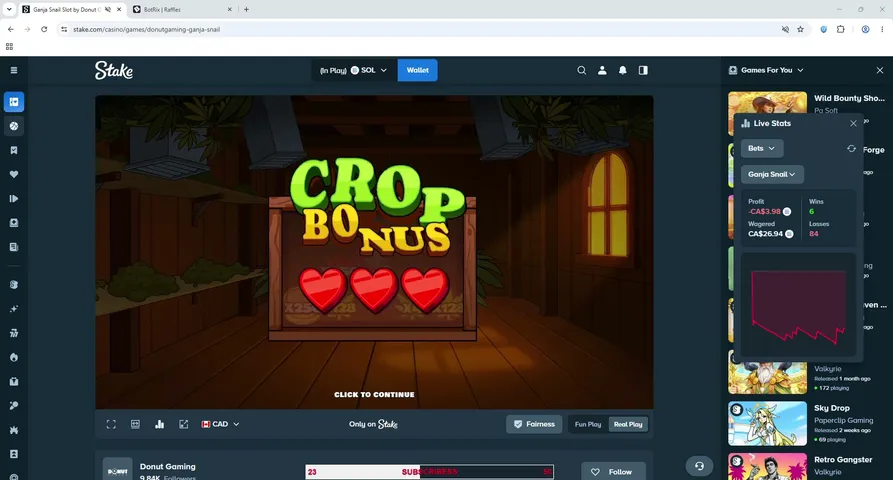Switch to the BotRix Raffles tab
893x480 pixels.
point(177,10)
